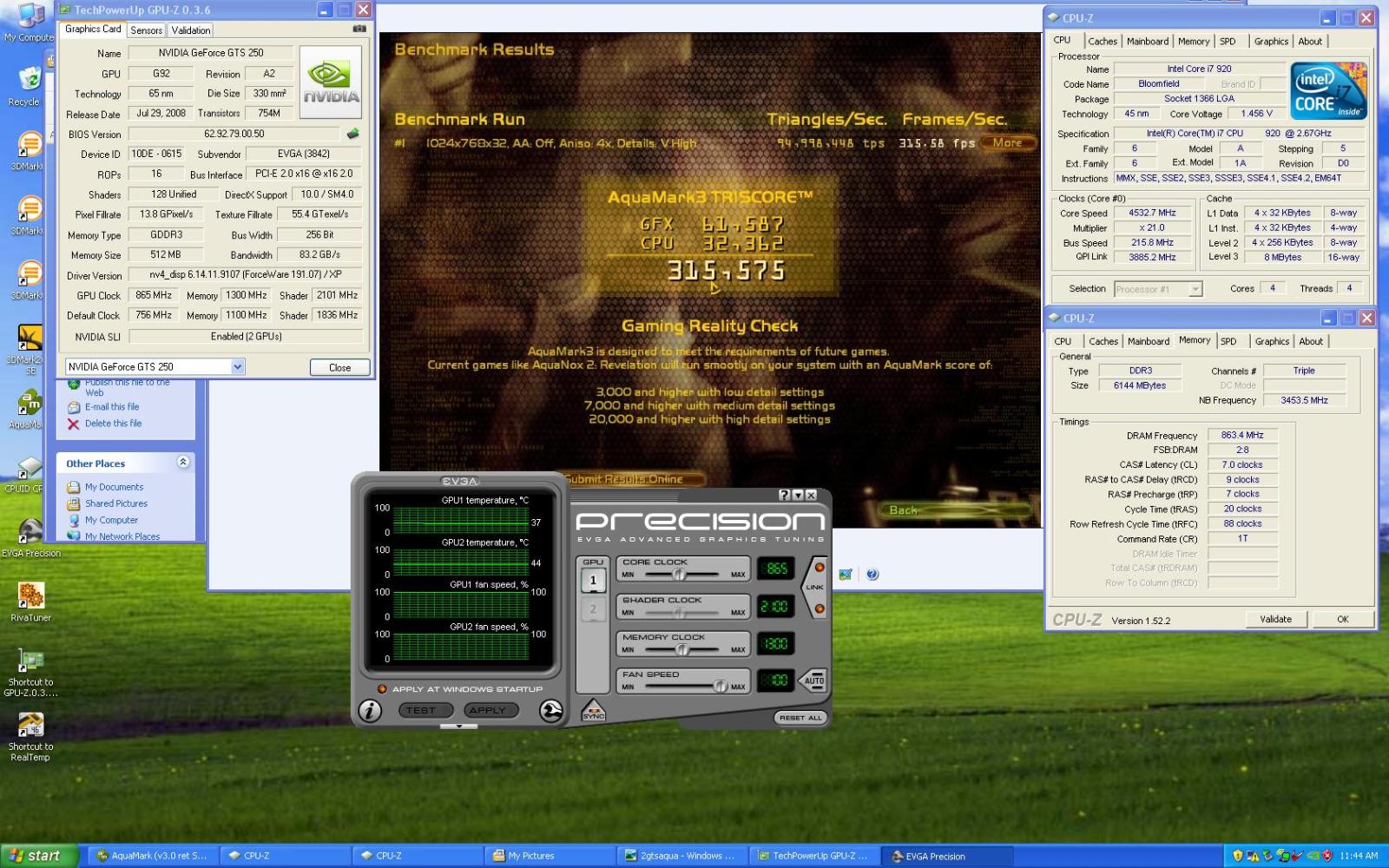Open About tab in lower CPU-Z window

[1311, 342]
